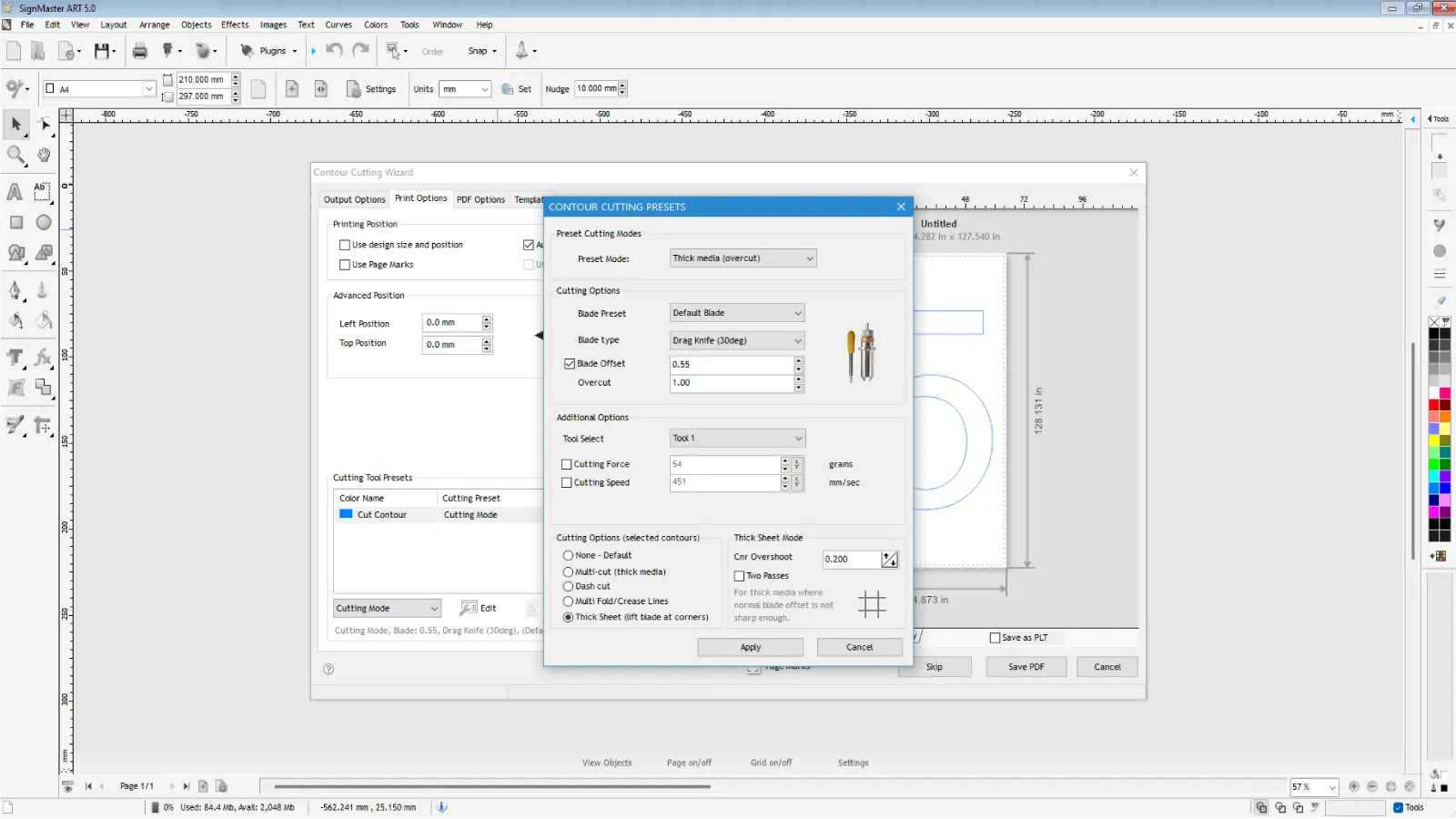Open the Blade Preset dropdown
This screenshot has width=1456, height=819.
[737, 313]
